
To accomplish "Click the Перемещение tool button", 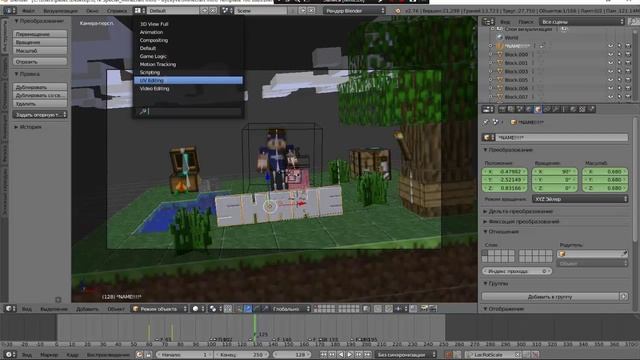I will click(x=40, y=34).
